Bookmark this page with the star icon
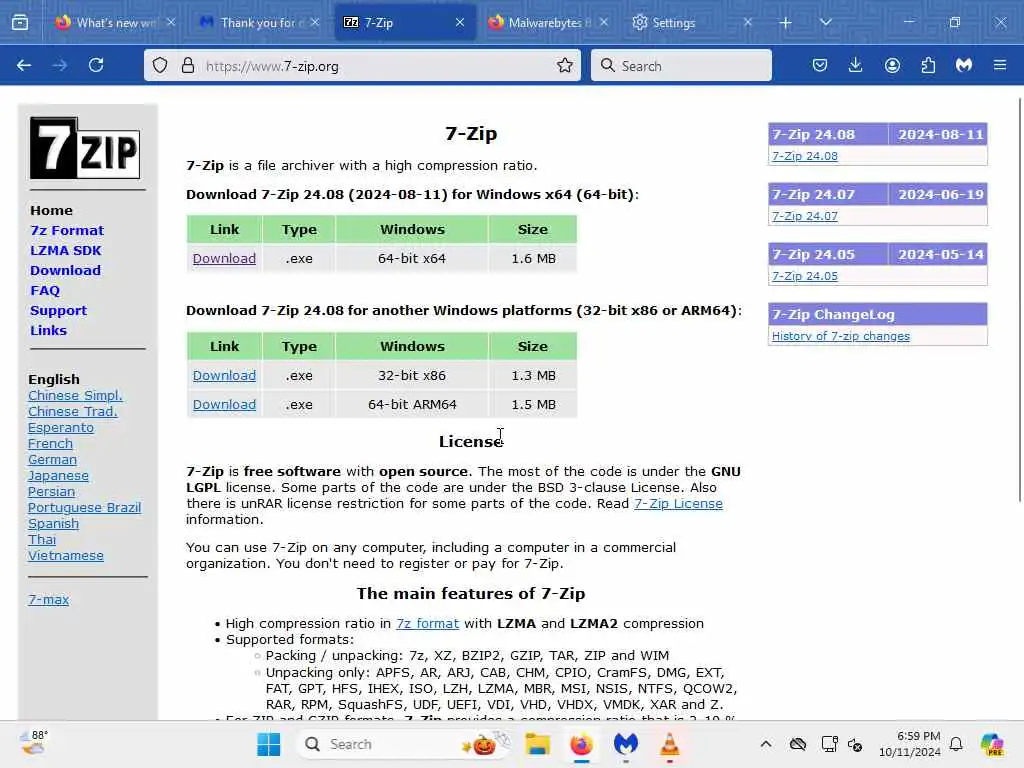Screen dimensions: 1024x768 pos(565,65)
